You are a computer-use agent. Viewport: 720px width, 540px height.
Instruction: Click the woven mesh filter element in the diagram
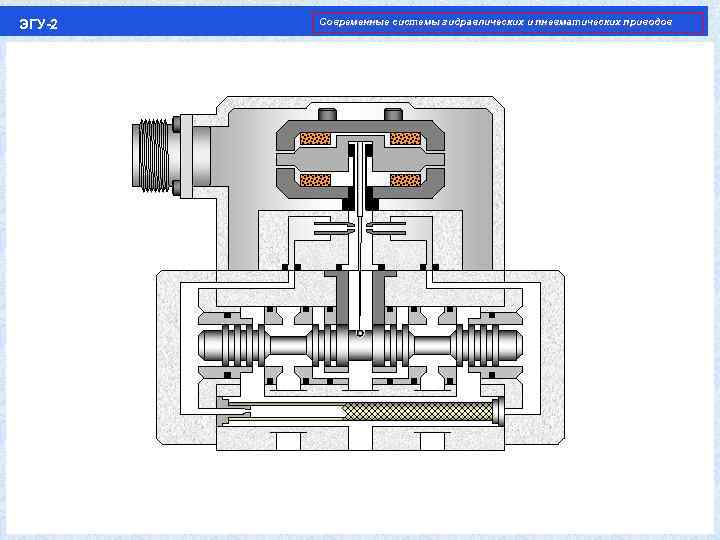click(417, 411)
